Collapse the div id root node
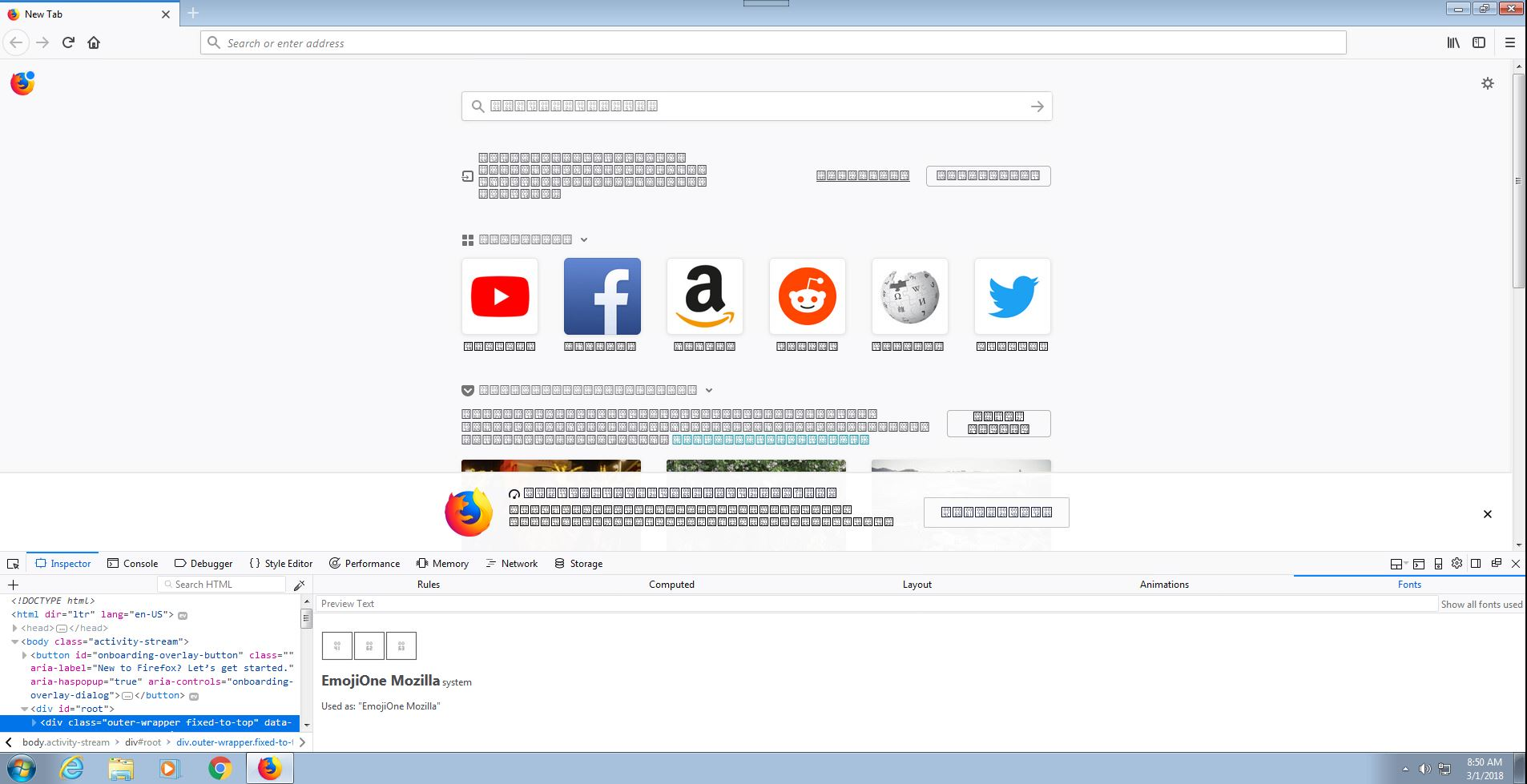 pos(25,709)
